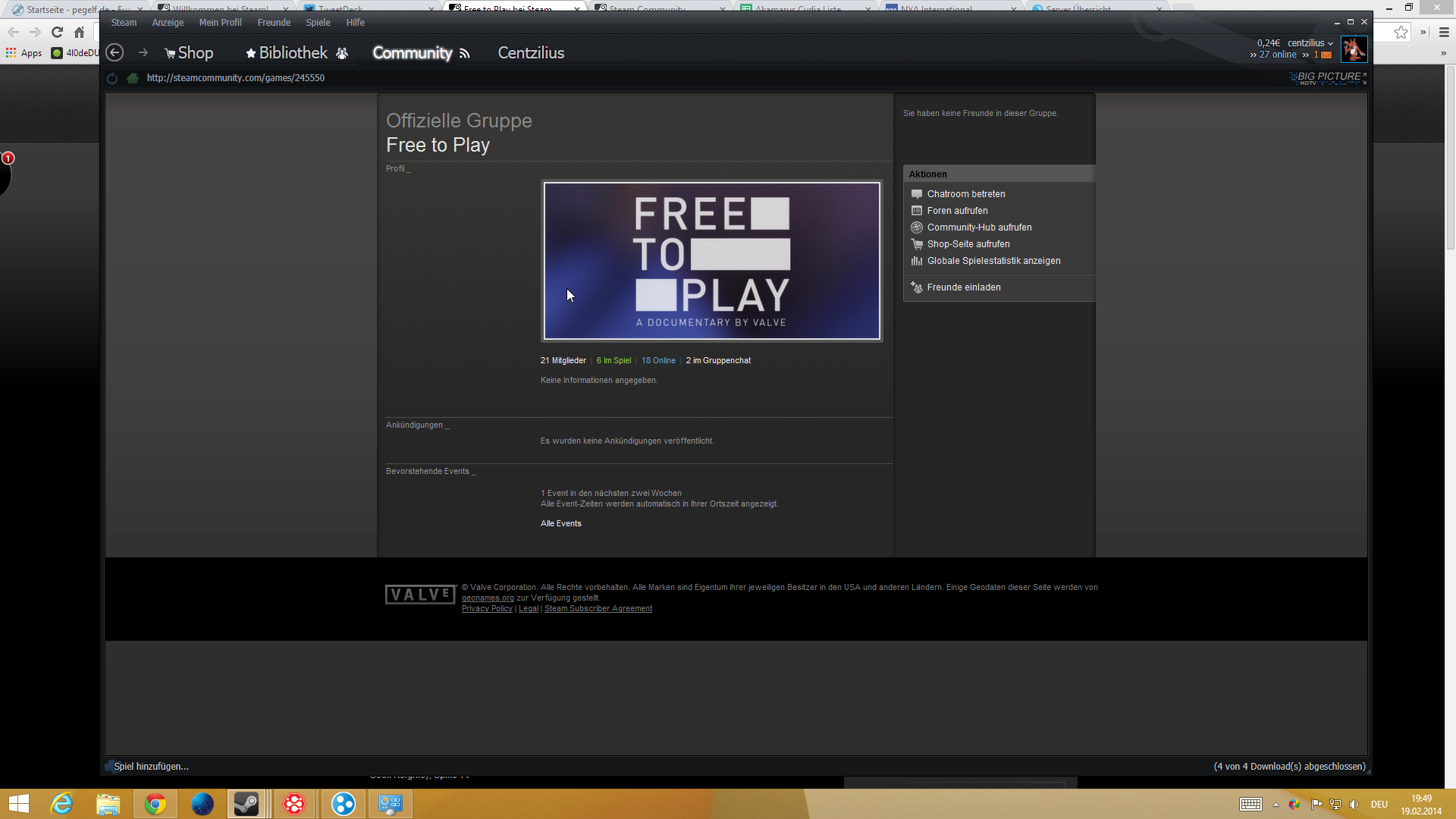Click Spiel hinzufügen at bottom left
Image resolution: width=1456 pixels, height=819 pixels.
click(x=151, y=767)
